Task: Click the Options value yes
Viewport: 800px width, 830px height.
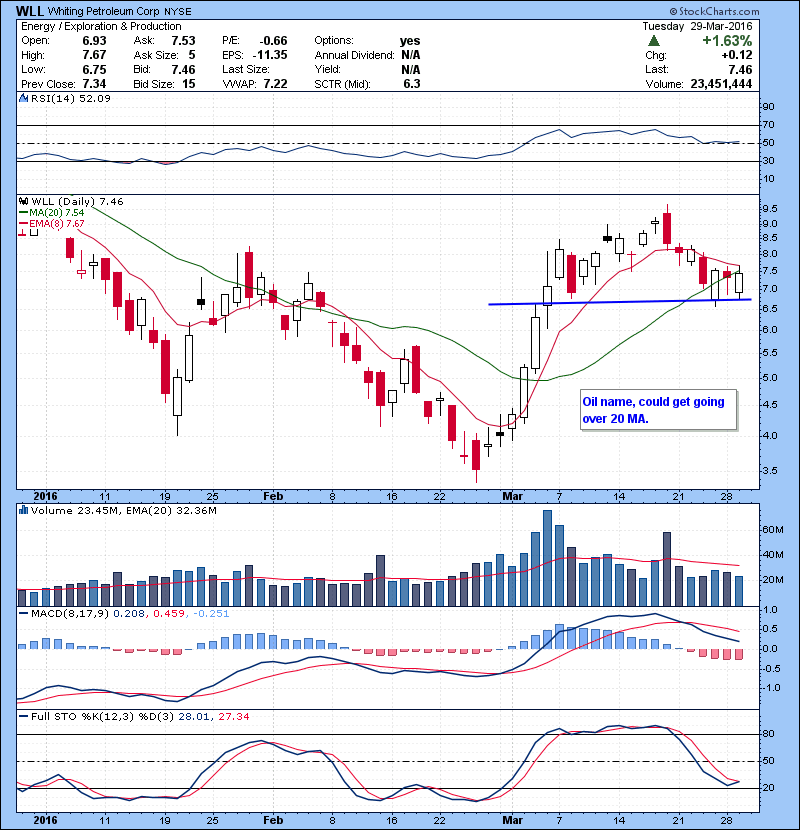Action: click(x=410, y=41)
